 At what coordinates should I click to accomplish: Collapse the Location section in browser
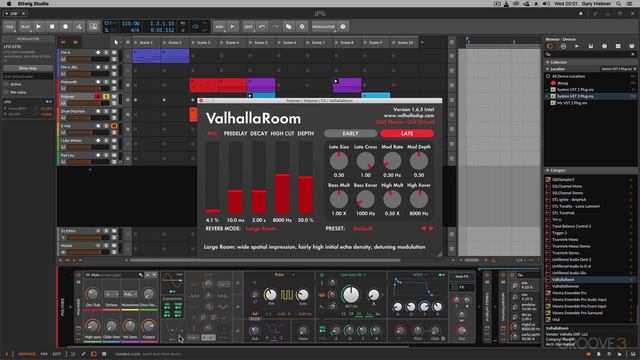548,69
